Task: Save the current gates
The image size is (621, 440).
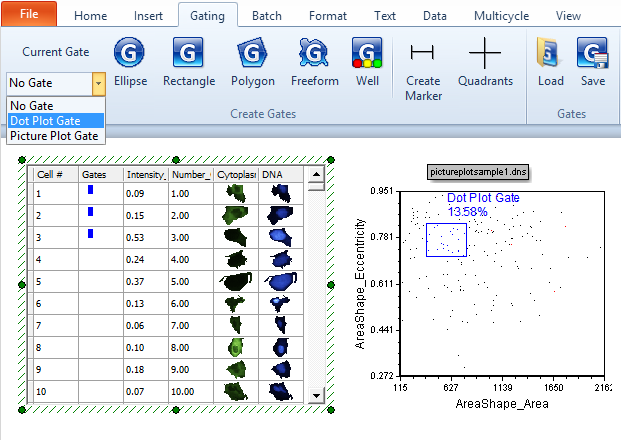Action: pyautogui.click(x=592, y=63)
